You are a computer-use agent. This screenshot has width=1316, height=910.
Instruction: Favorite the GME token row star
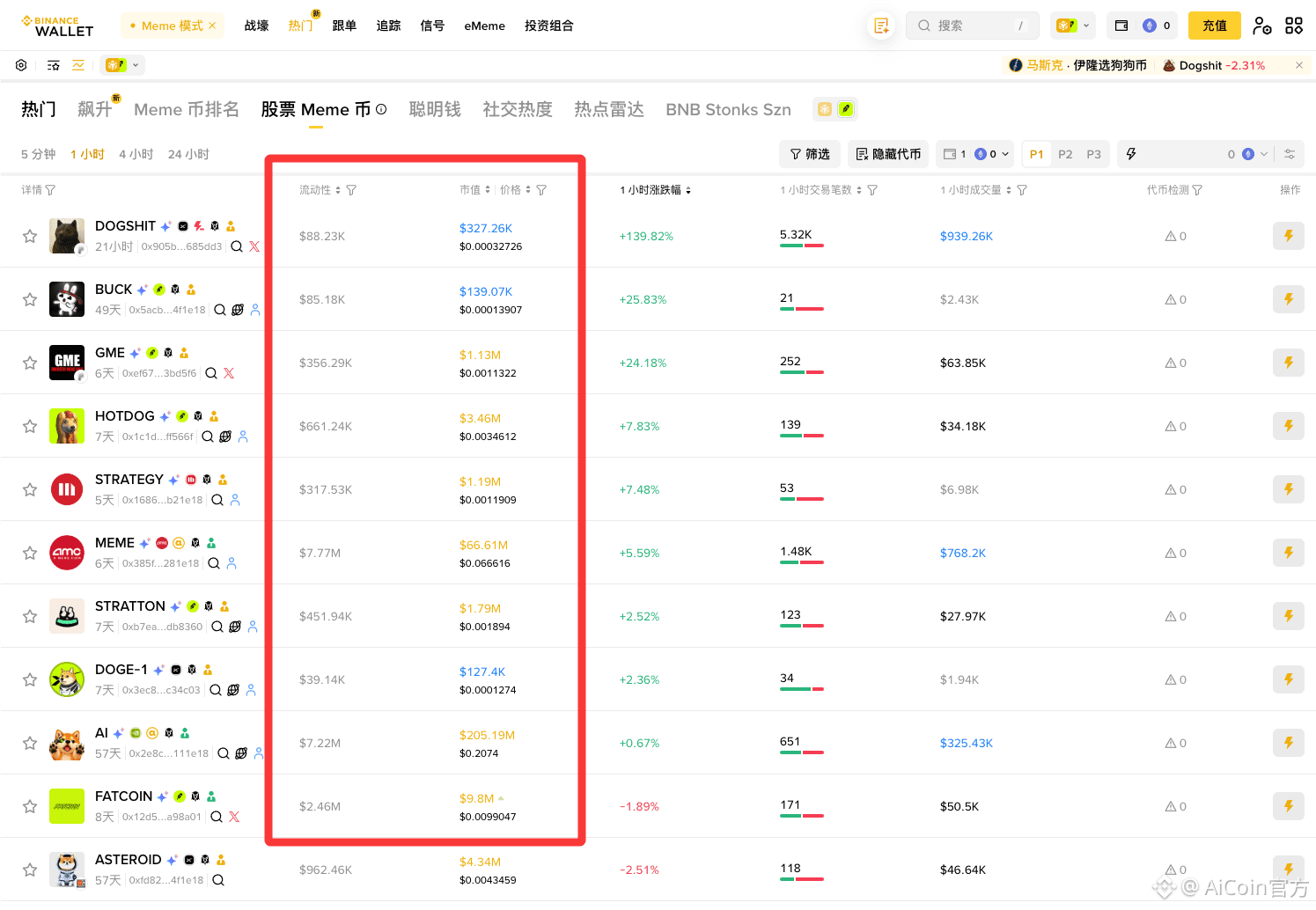(30, 363)
